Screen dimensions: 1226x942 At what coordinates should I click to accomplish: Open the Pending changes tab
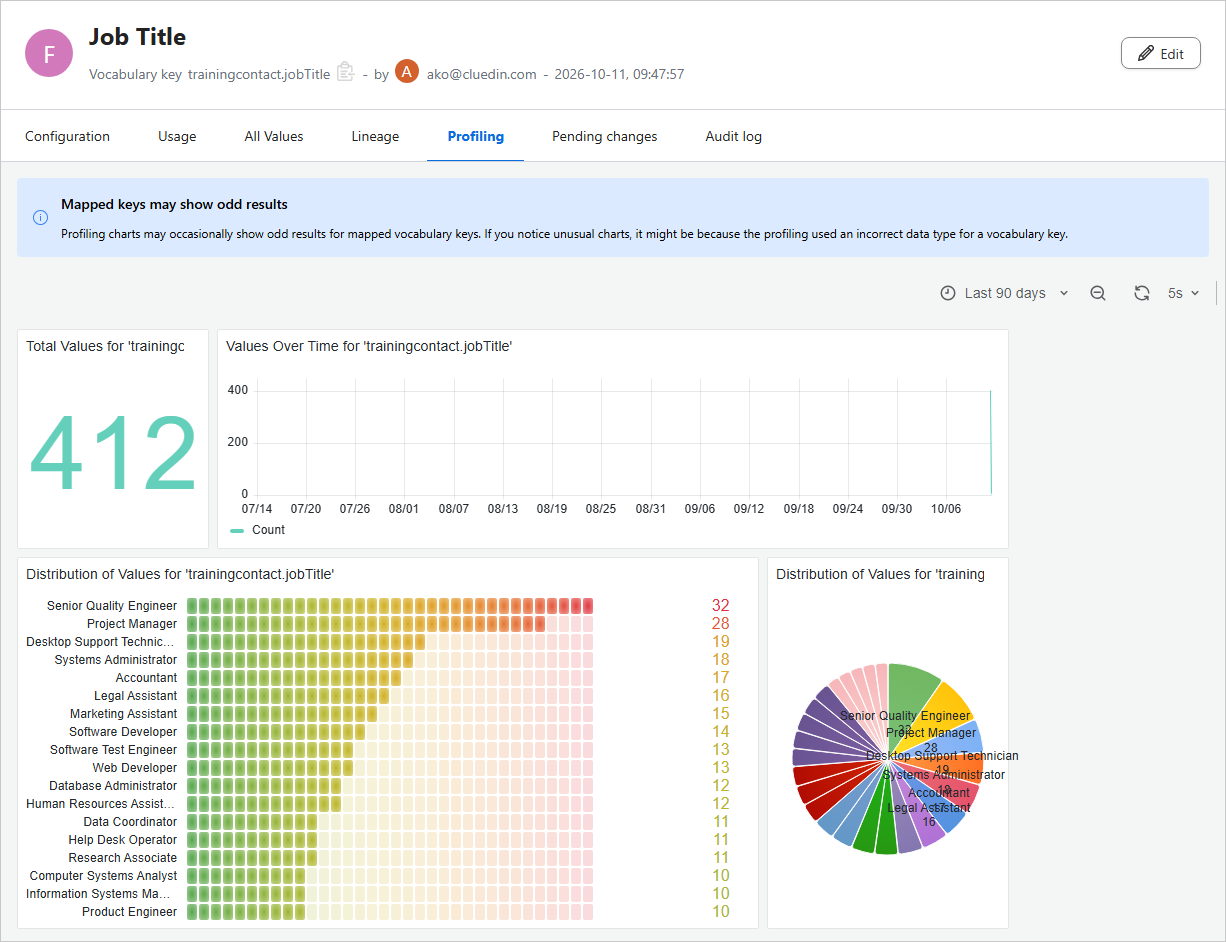pyautogui.click(x=605, y=136)
